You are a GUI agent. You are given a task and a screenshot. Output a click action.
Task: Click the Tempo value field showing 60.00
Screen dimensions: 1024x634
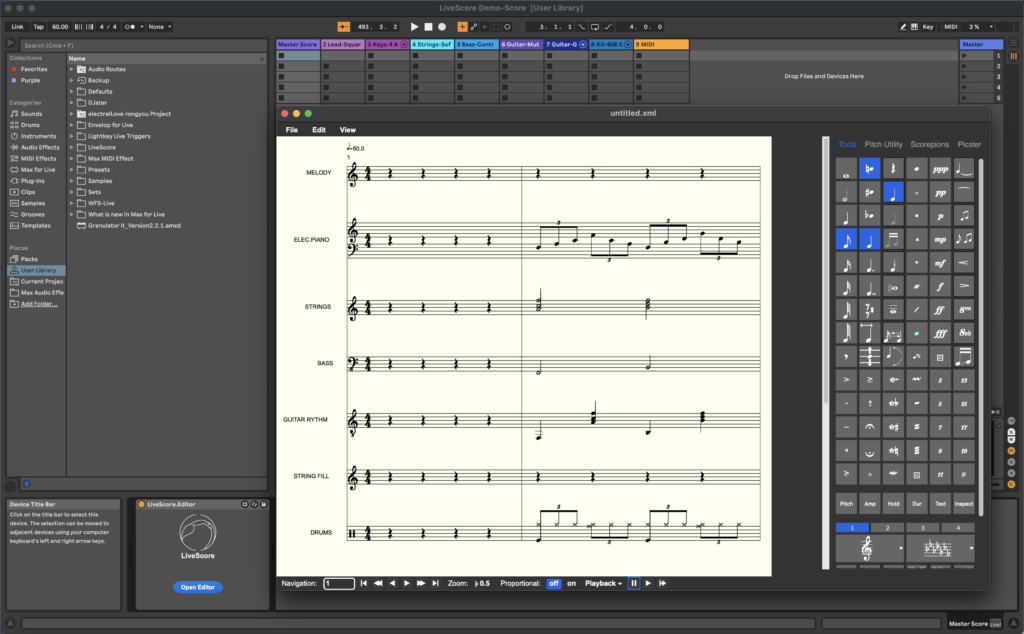[x=60, y=26]
